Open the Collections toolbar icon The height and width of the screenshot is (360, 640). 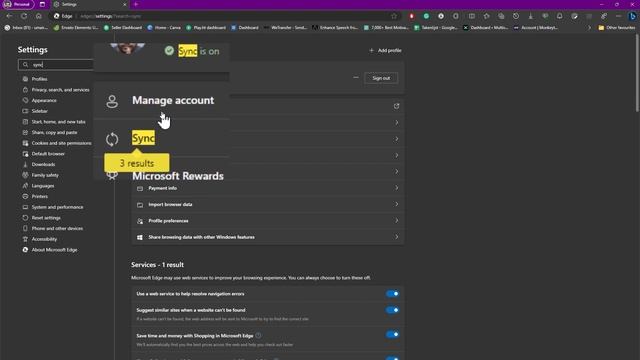[x=501, y=16]
